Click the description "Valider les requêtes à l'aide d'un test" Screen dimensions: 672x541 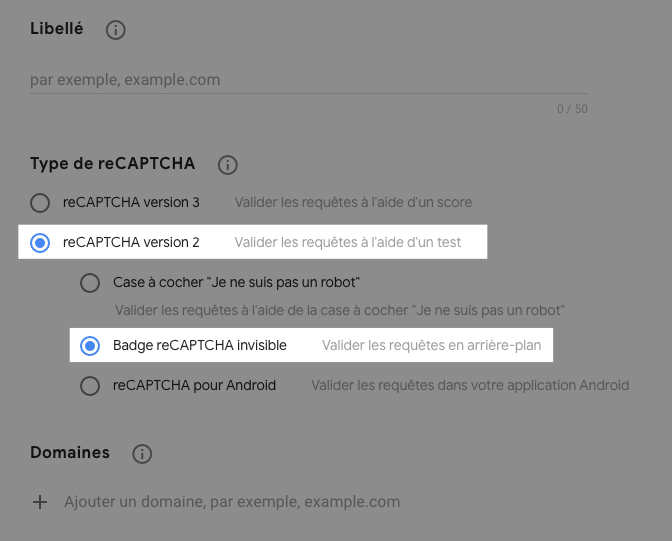point(348,243)
